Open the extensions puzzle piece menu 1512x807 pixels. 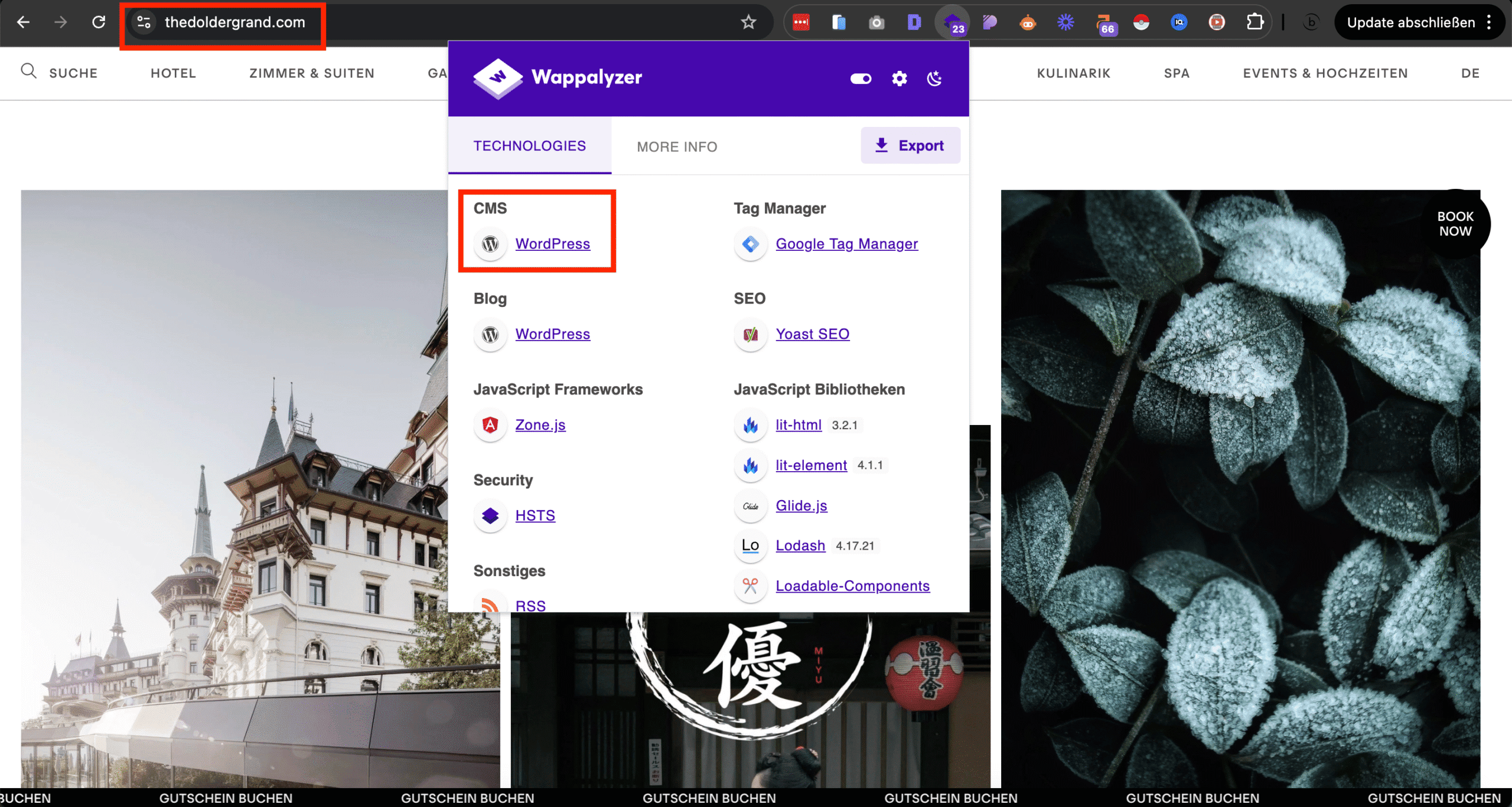point(1255,22)
